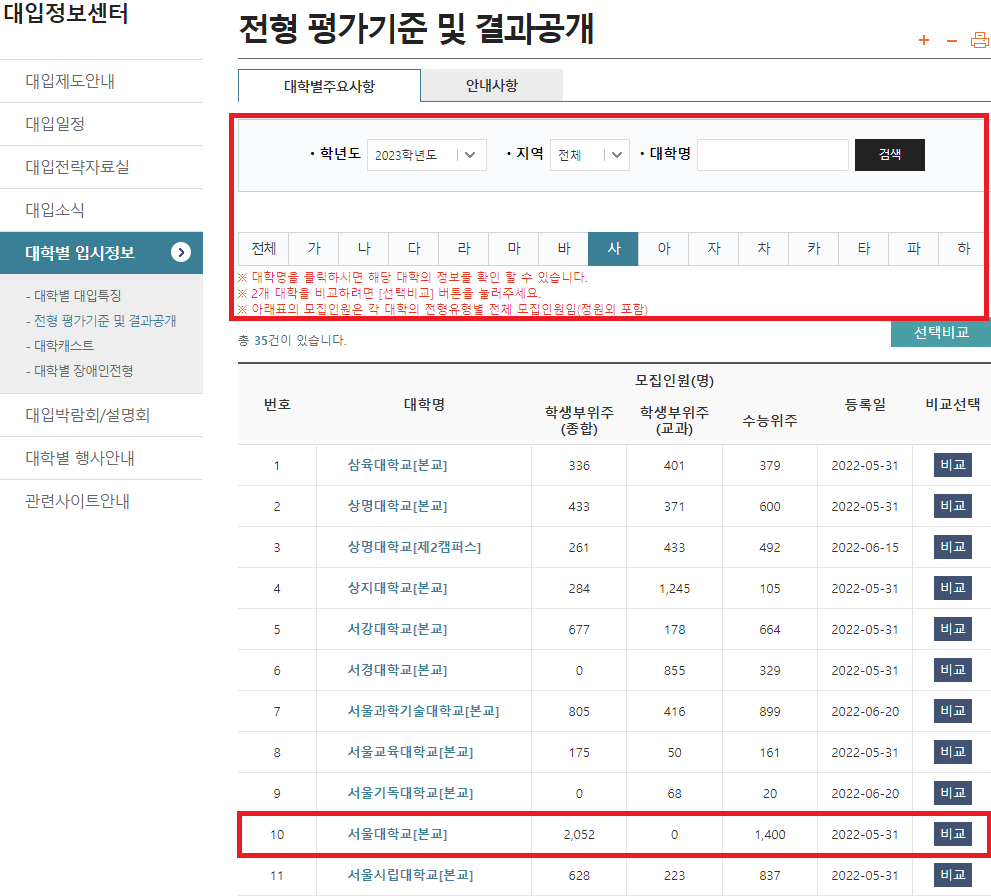Screen dimensions: 991x896
Task: Select the 바 consonant filter
Action: (564, 249)
